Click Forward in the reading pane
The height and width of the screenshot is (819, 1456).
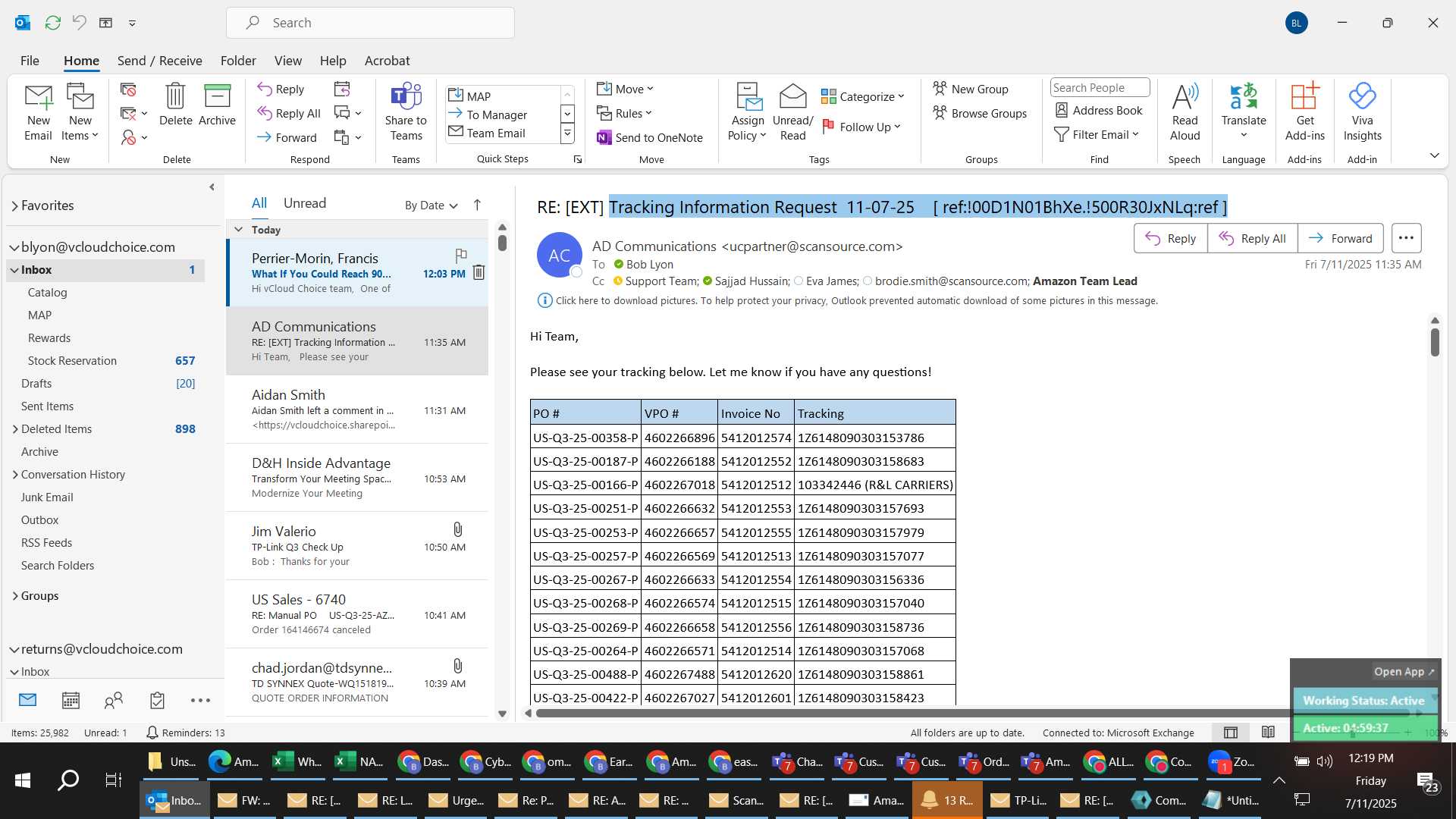pos(1340,238)
